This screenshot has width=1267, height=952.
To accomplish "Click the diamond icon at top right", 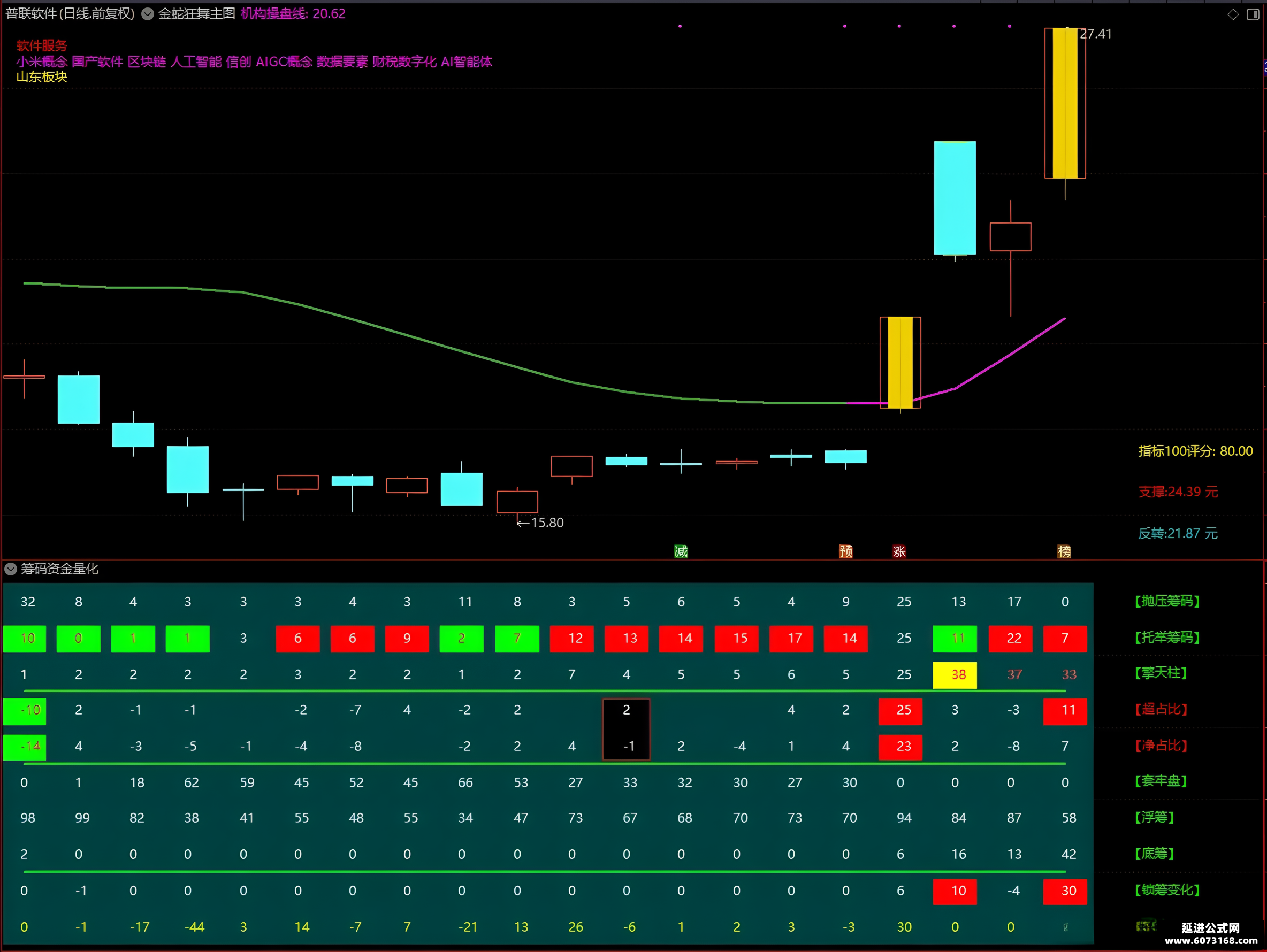I will [x=1233, y=14].
